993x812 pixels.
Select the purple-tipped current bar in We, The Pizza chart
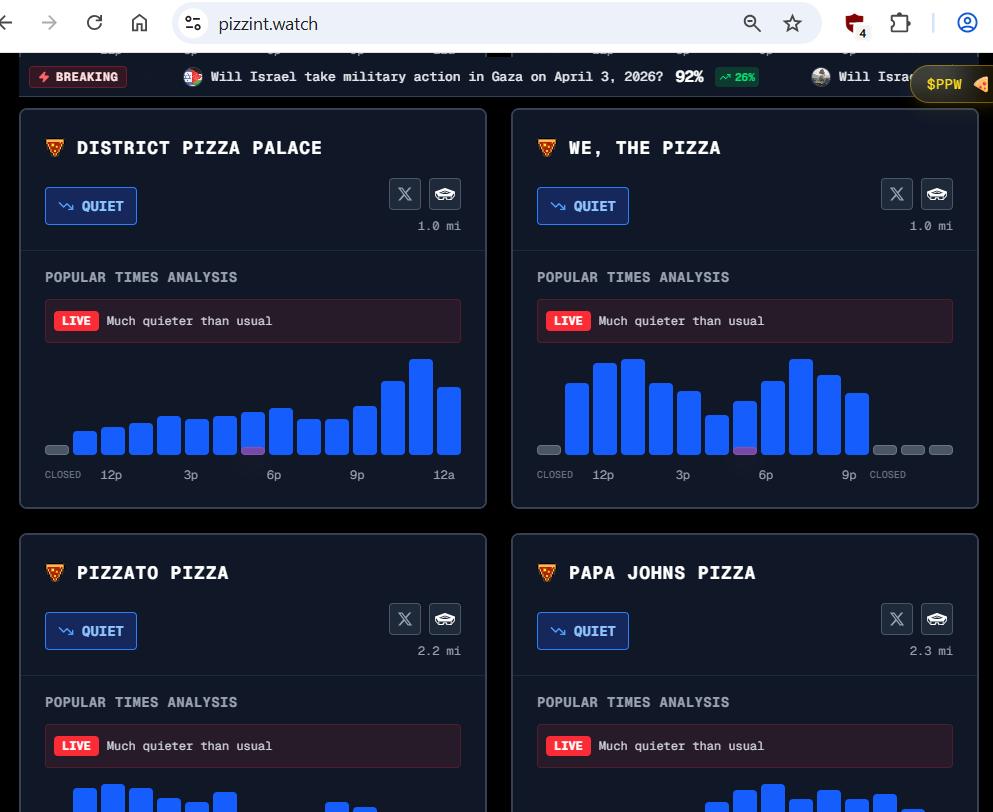pos(745,428)
